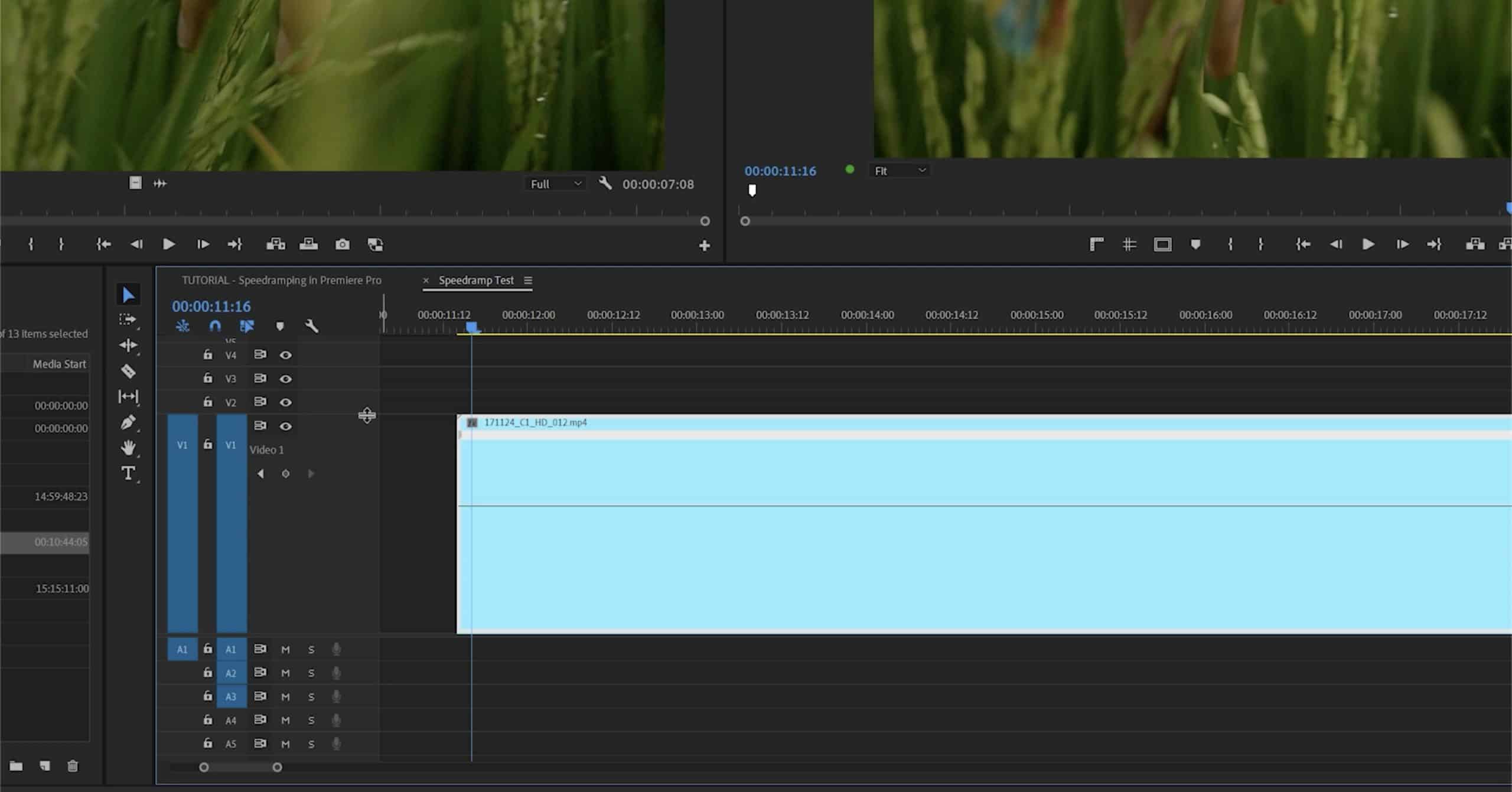Toggle timeline Snap magnet icon
Image resolution: width=1512 pixels, height=792 pixels.
(x=215, y=326)
